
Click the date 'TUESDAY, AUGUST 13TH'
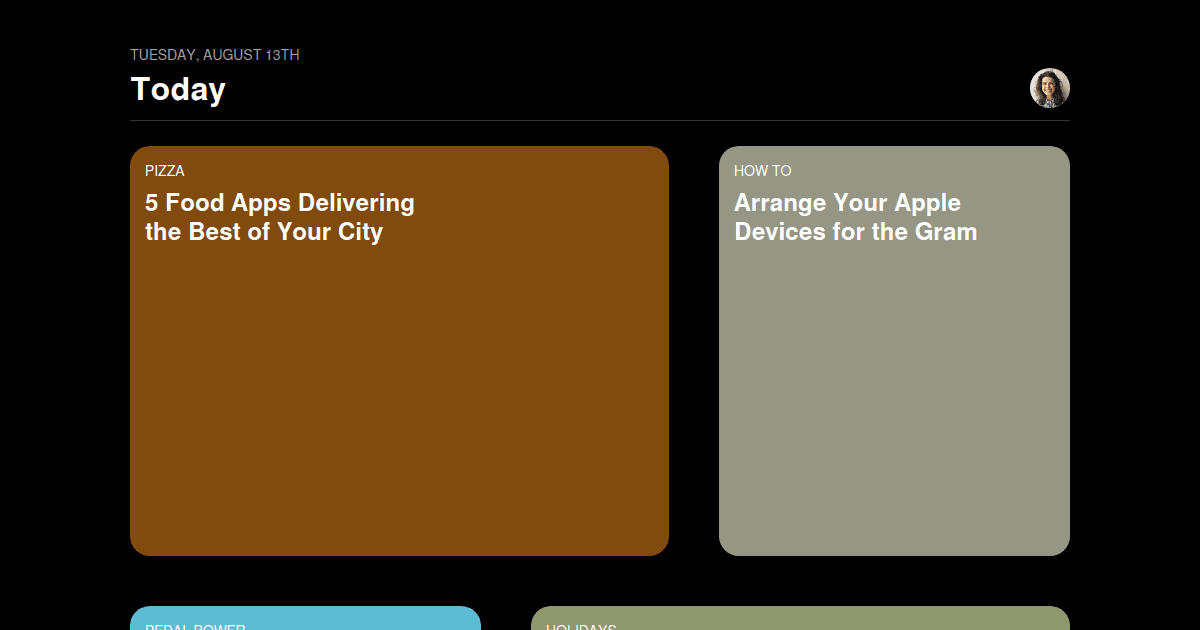click(215, 55)
